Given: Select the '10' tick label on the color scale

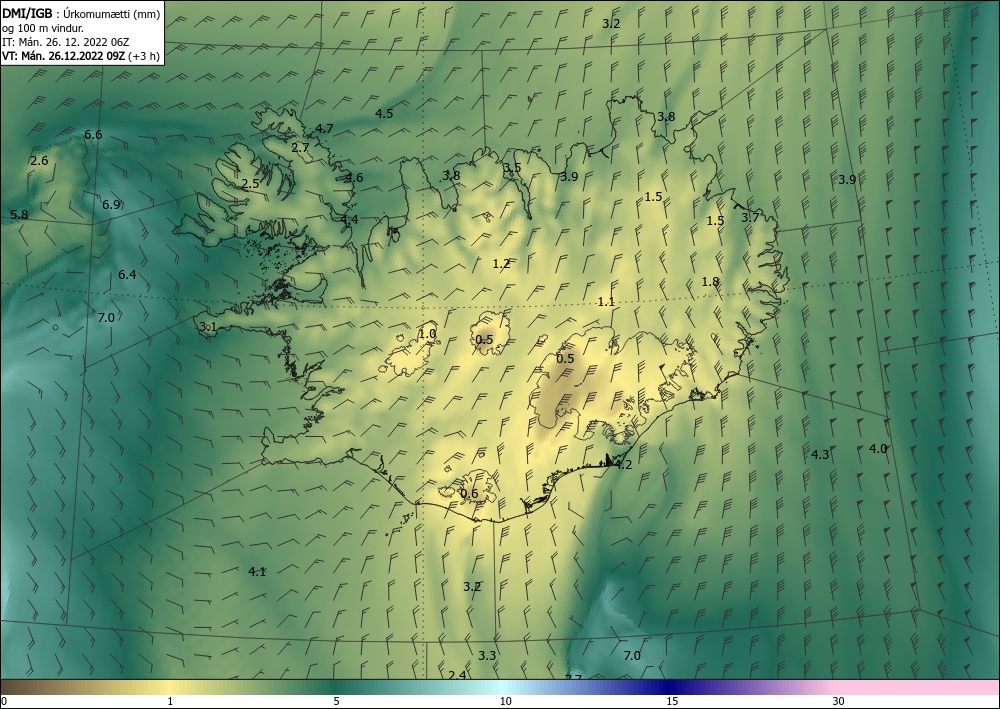Looking at the screenshot, I should pos(506,702).
